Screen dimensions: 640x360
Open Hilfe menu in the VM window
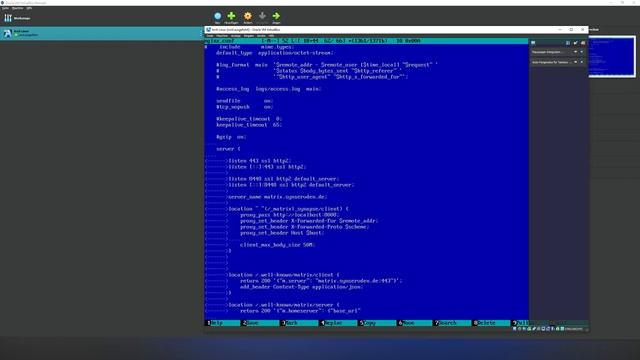[271, 36]
